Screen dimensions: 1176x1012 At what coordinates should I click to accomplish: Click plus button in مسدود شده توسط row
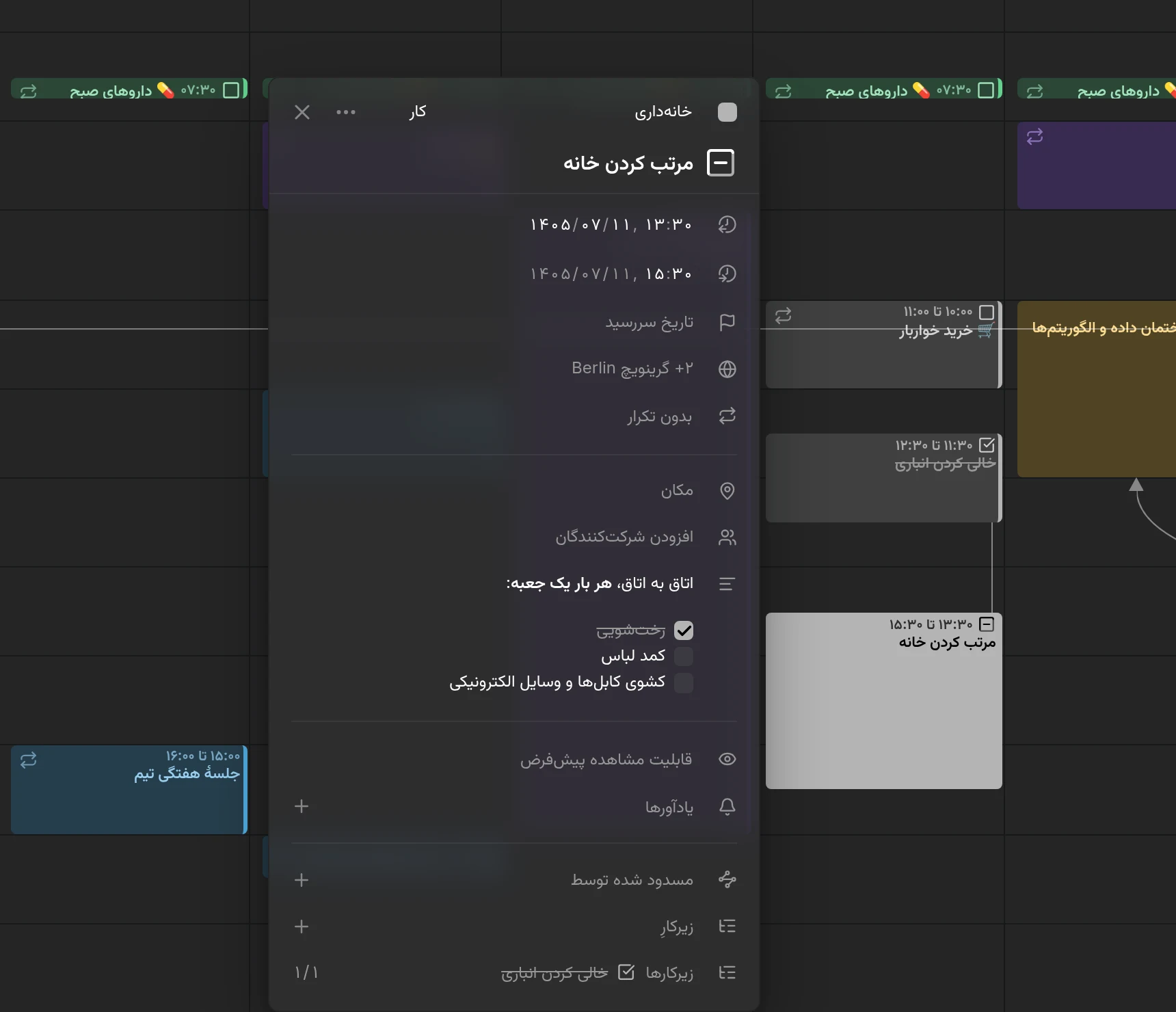302,880
